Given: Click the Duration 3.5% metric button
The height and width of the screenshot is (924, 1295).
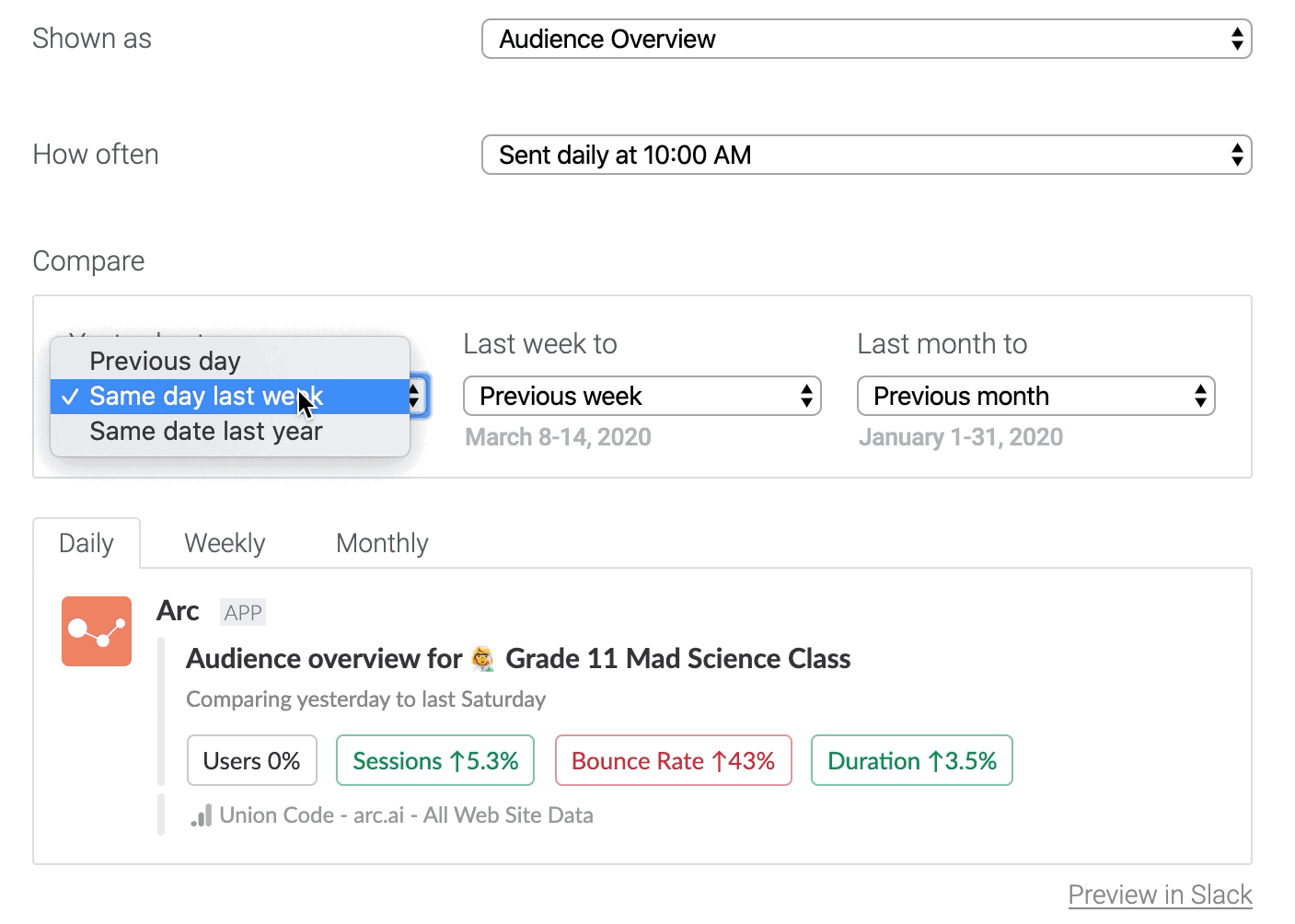Looking at the screenshot, I should point(911,761).
